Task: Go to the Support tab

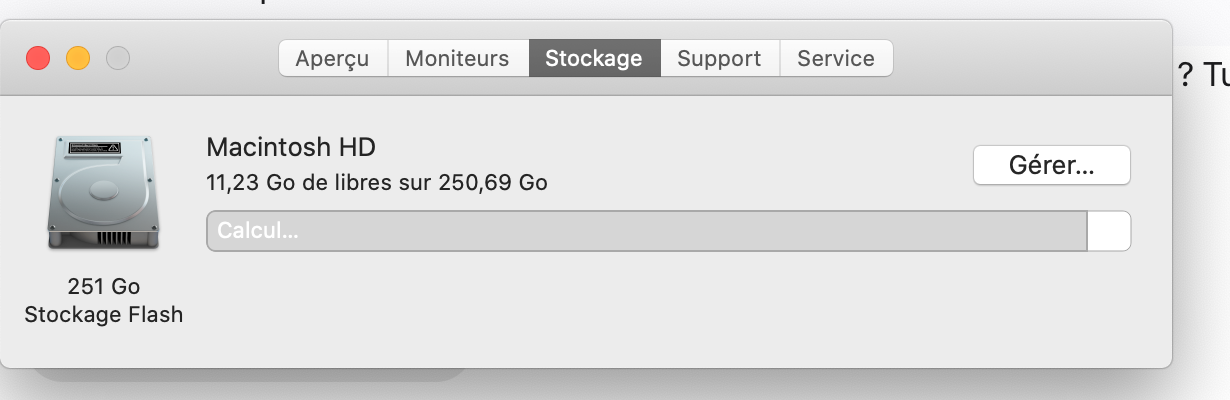Action: click(x=719, y=58)
